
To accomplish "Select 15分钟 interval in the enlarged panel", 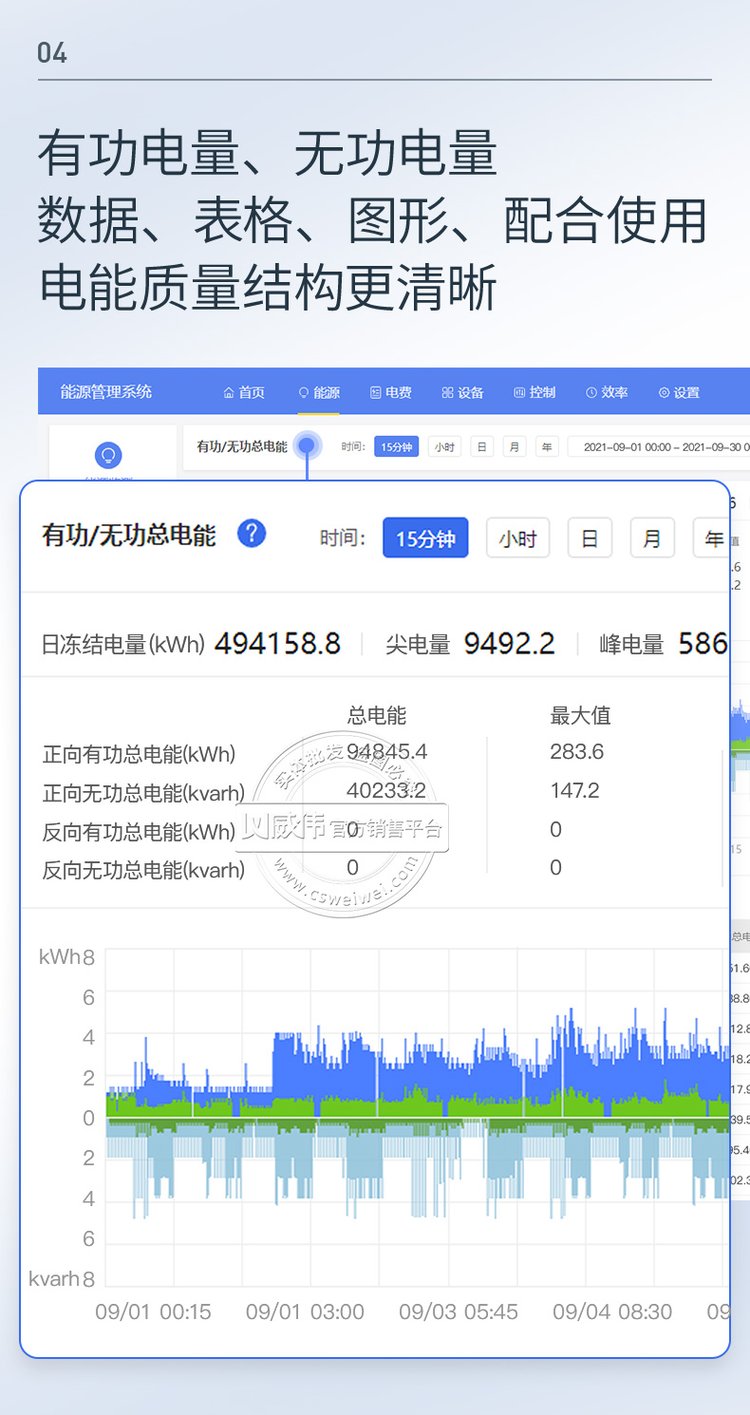I will point(425,539).
